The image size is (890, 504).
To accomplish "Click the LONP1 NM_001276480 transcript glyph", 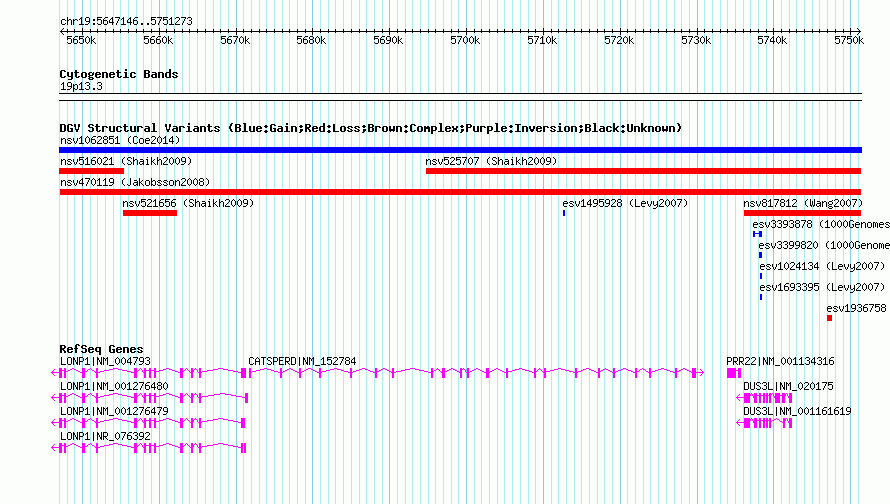I will 149,397.
